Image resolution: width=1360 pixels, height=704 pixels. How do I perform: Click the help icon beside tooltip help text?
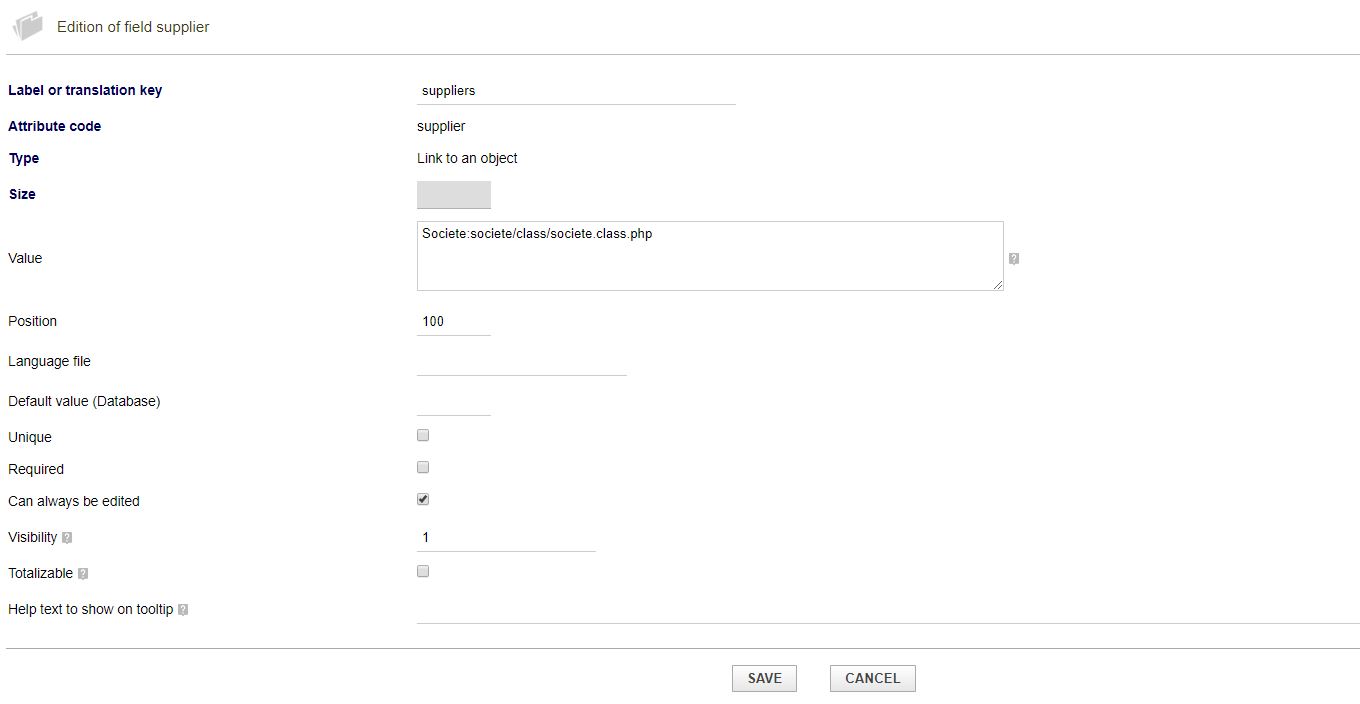coord(183,610)
